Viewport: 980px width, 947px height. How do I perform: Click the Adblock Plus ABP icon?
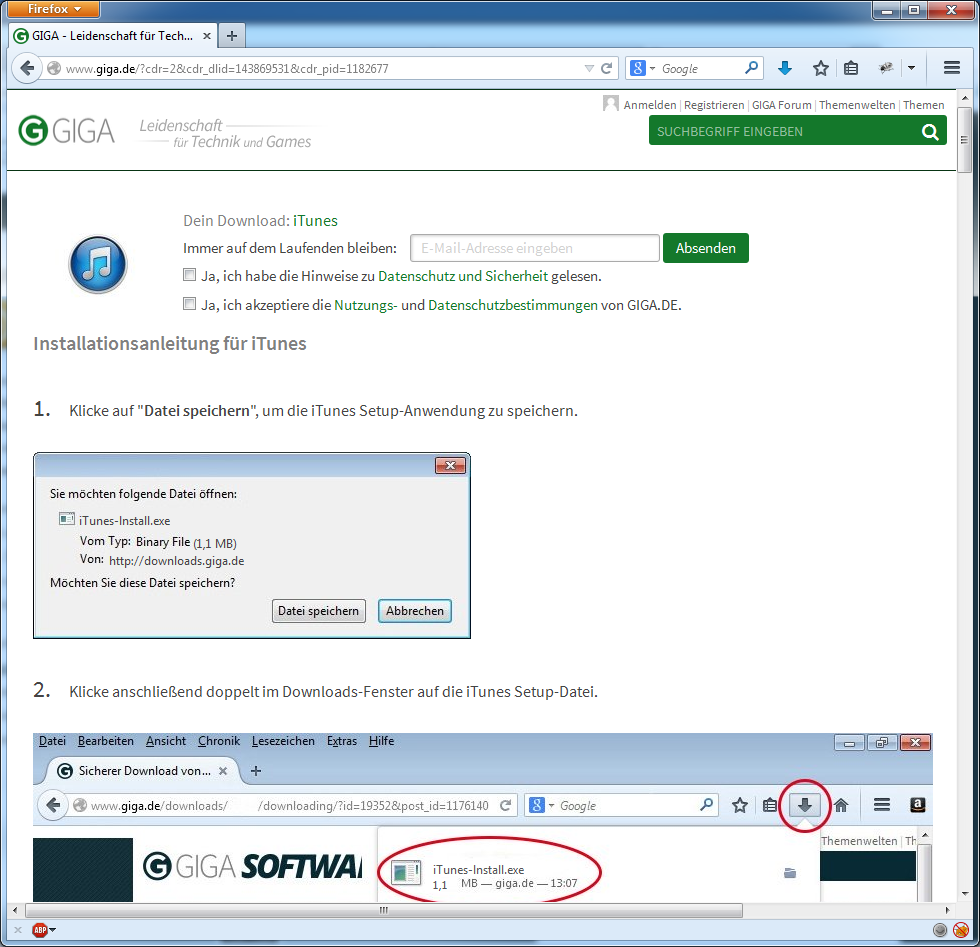click(40, 930)
